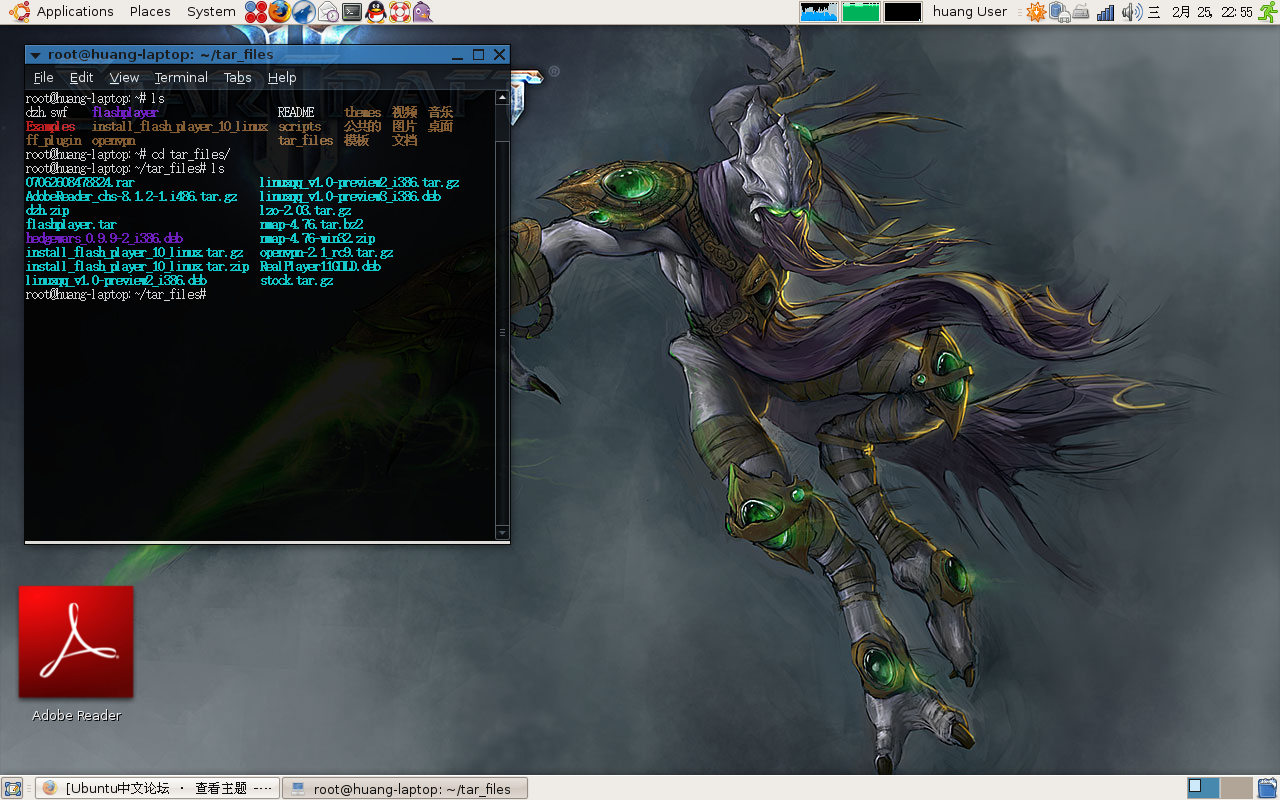Click lzo-2.03.tar.gz in the listing
This screenshot has width=1280, height=800.
click(305, 211)
